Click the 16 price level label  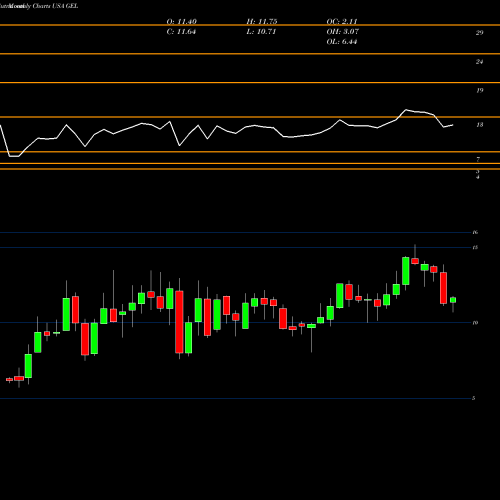475,232
